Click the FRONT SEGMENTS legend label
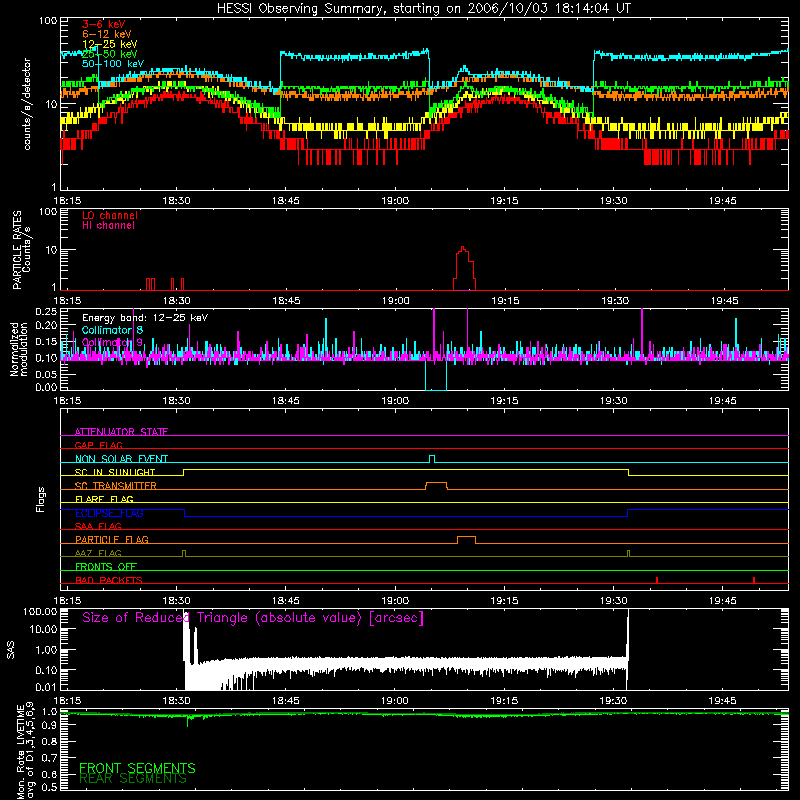 137,768
